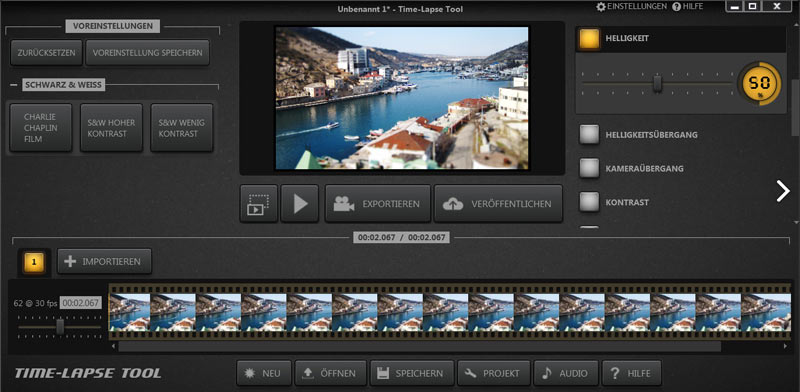800x392 pixels.
Task: Click the brightness dial showing 50
Action: point(760,84)
